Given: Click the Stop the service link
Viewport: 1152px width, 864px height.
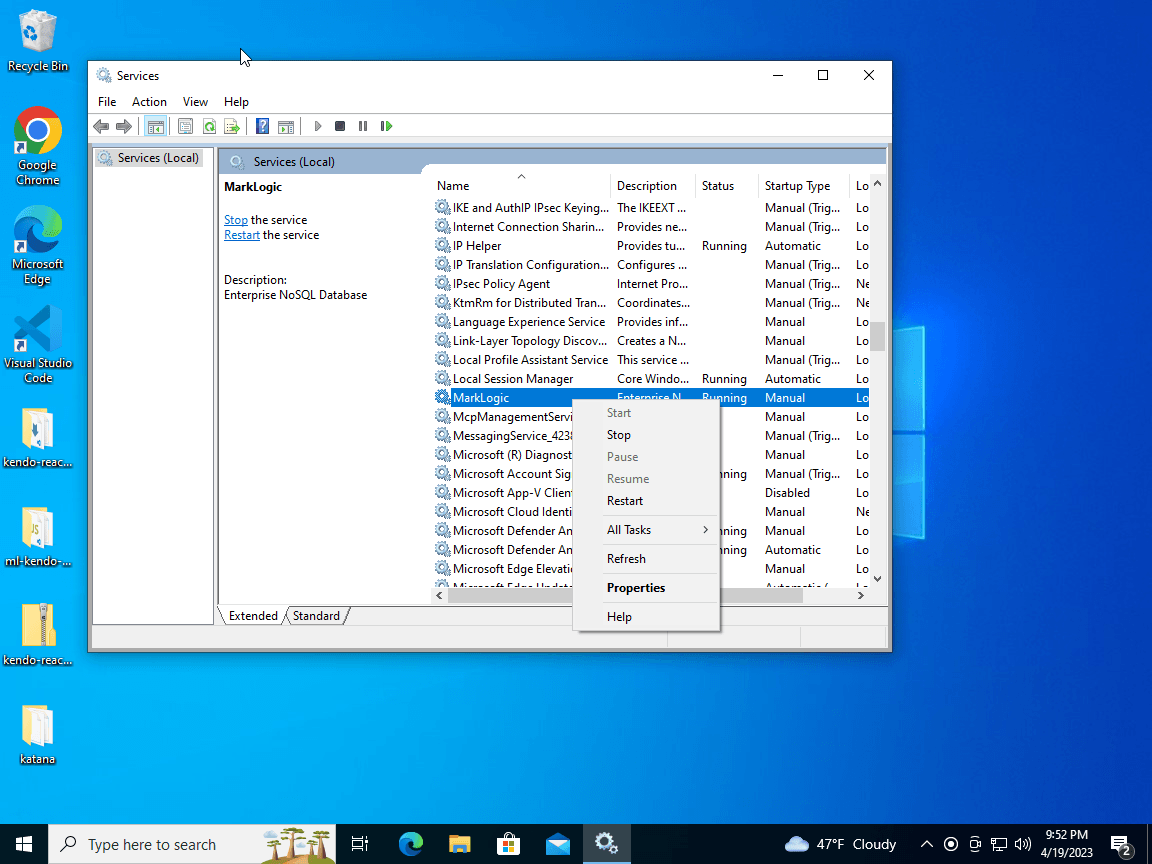Looking at the screenshot, I should pyautogui.click(x=235, y=220).
